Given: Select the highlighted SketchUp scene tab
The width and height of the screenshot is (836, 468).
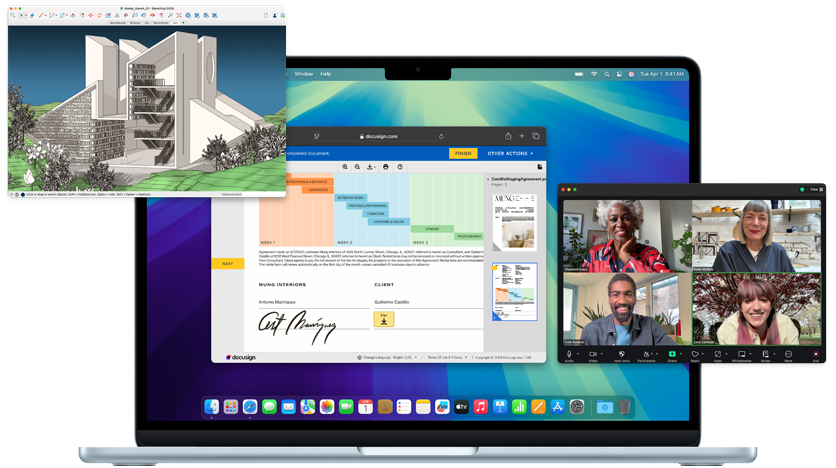Looking at the screenshot, I should (175, 23).
